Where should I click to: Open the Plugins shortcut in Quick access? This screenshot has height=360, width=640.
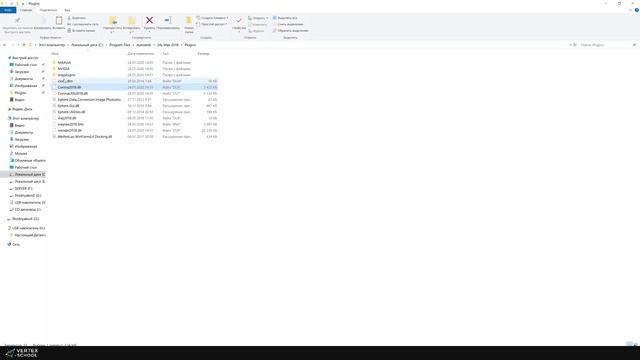pos(20,93)
